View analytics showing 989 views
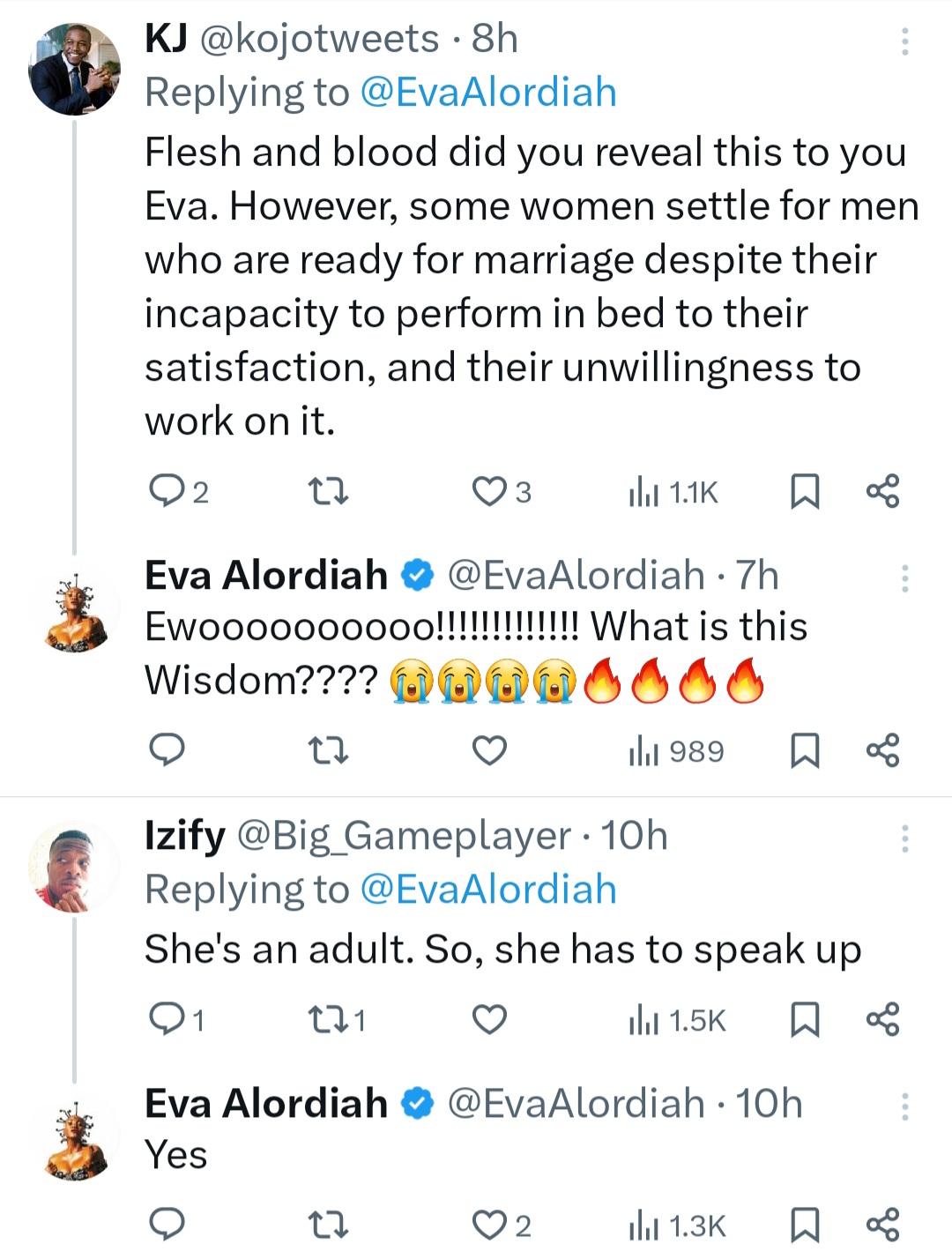 tap(676, 751)
